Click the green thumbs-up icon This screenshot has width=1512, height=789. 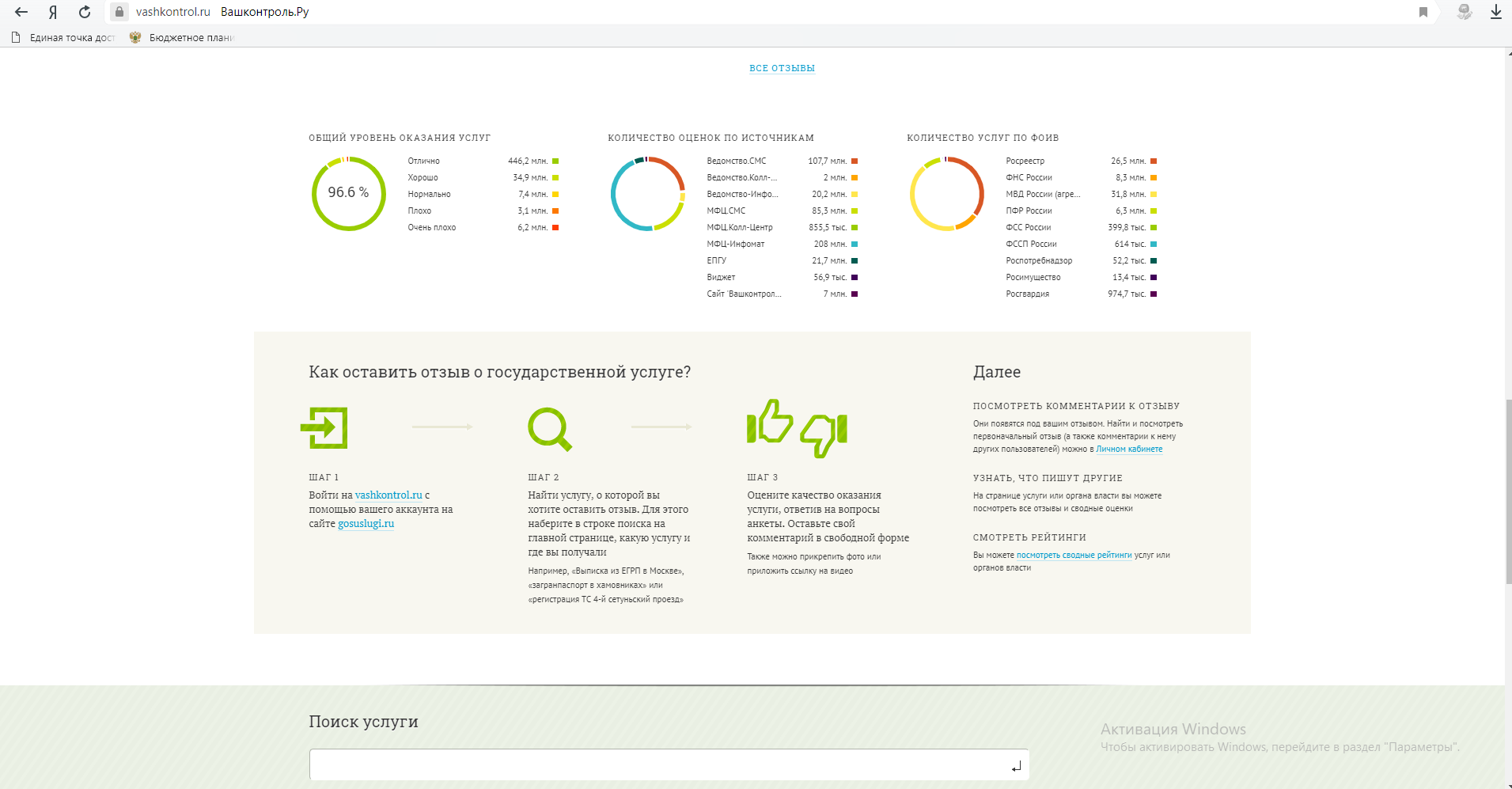click(770, 421)
